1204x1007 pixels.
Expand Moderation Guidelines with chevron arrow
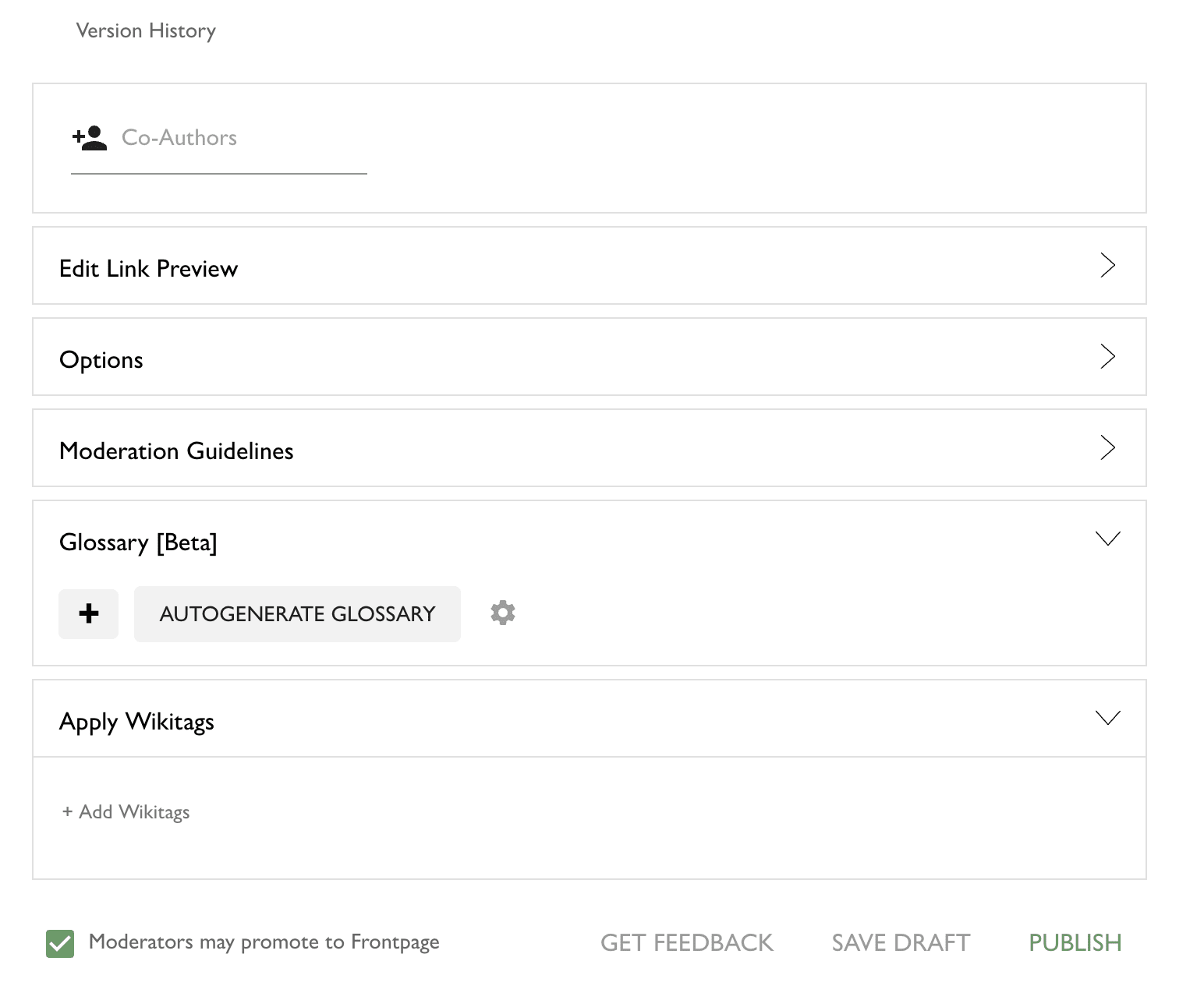[x=1107, y=448]
